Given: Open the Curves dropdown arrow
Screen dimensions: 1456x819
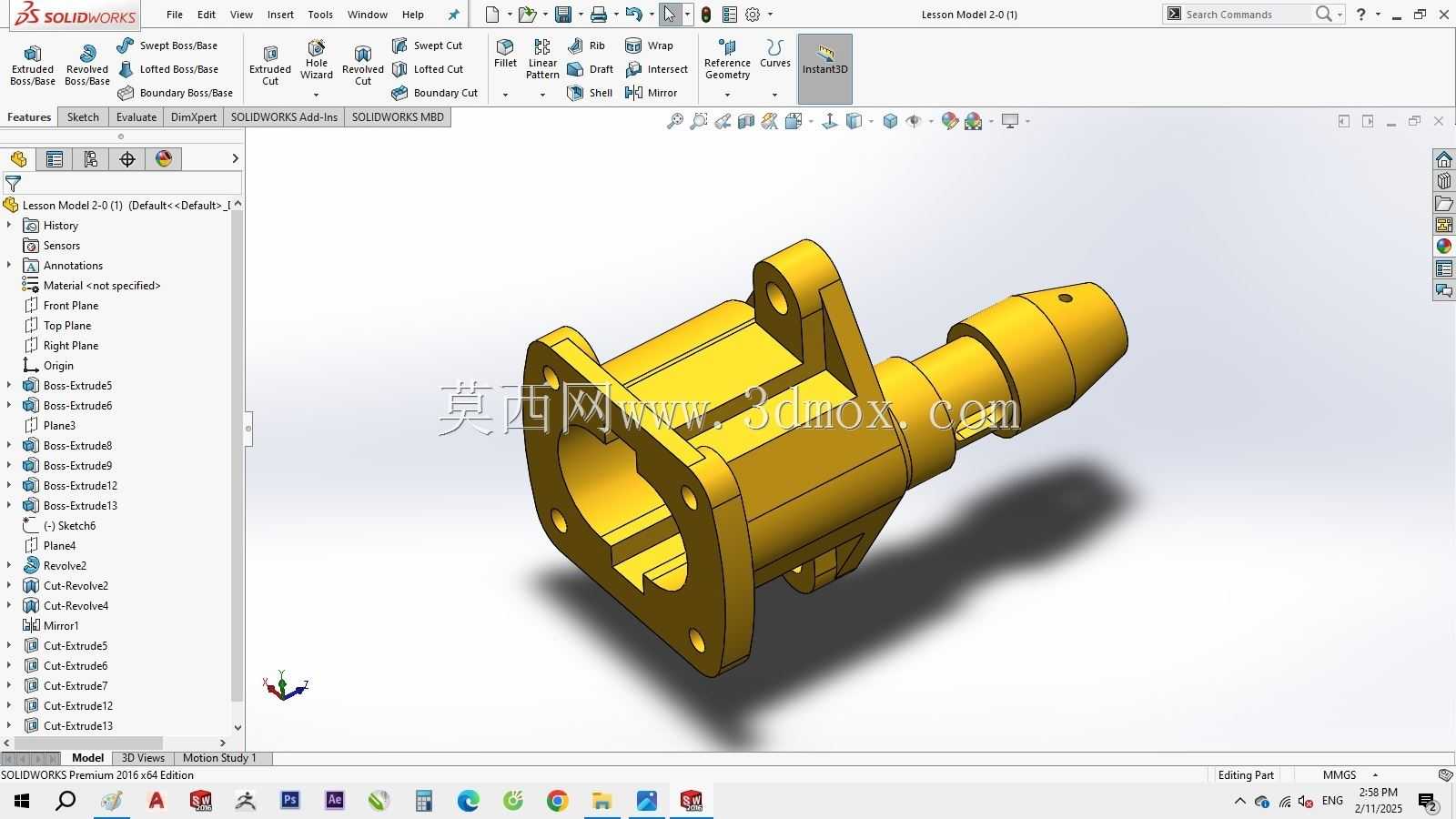Looking at the screenshot, I should tap(774, 95).
